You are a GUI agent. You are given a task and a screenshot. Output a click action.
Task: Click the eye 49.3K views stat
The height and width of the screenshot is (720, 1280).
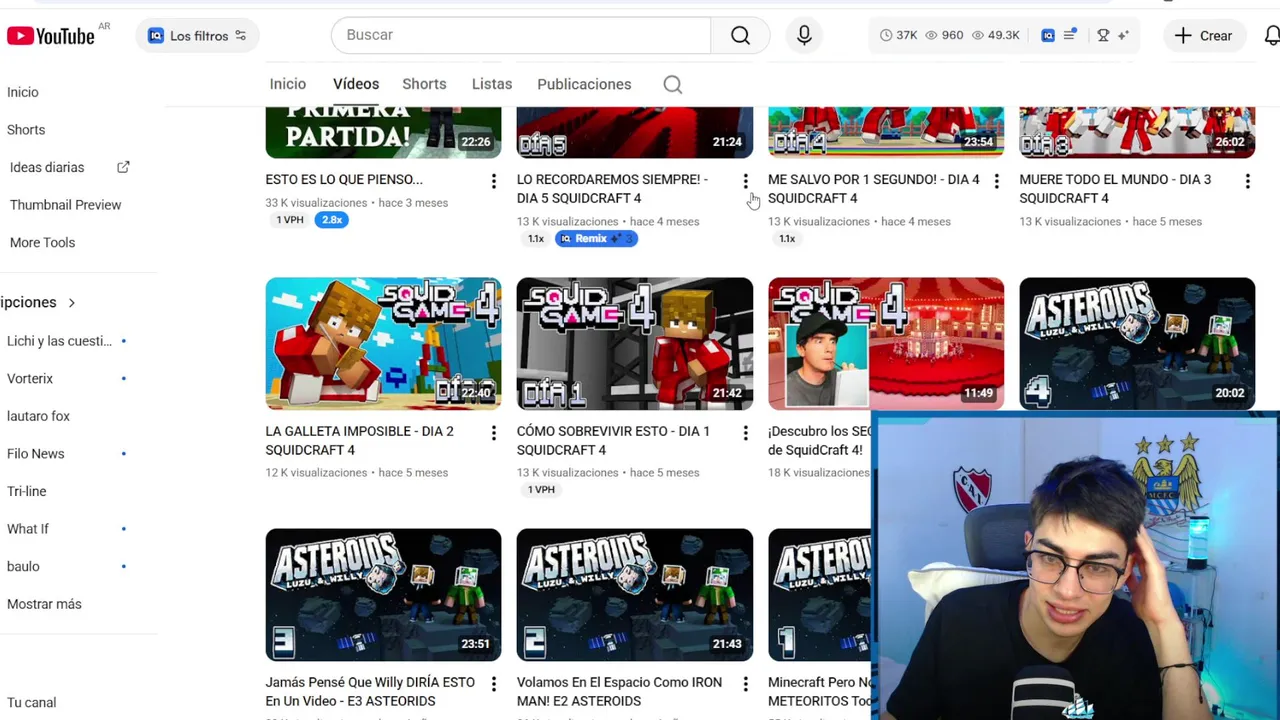(996, 35)
